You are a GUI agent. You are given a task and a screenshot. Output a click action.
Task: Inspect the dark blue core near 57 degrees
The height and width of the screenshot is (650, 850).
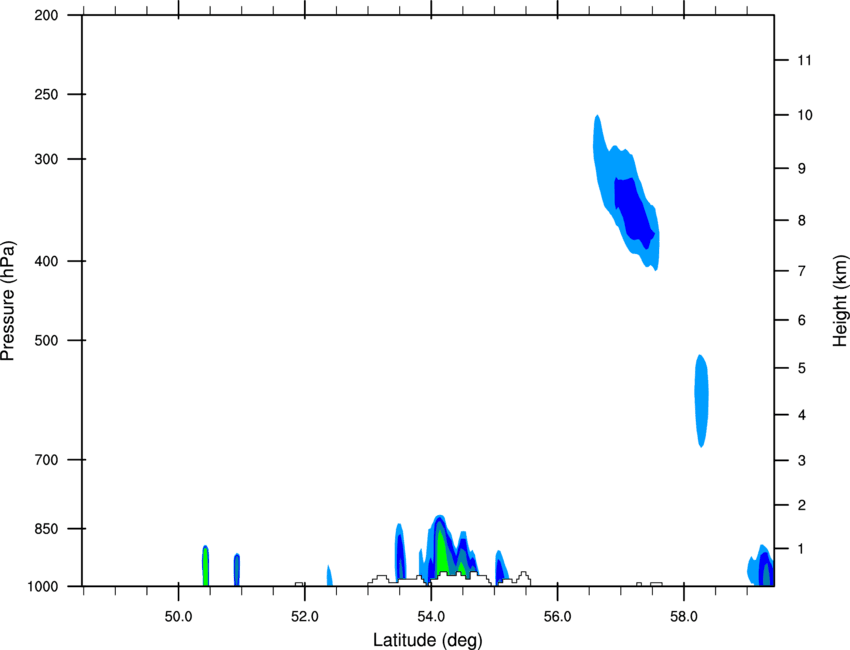(633, 211)
